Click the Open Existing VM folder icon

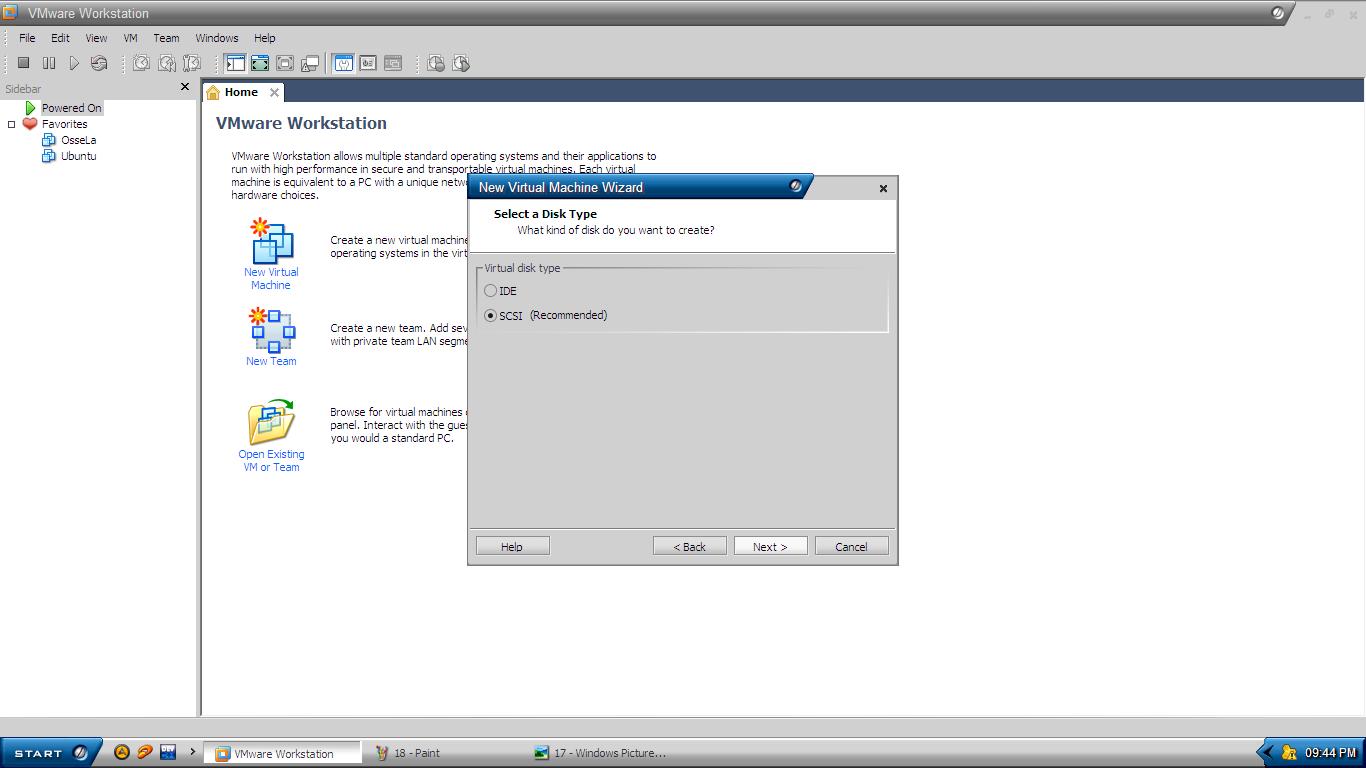[x=271, y=422]
